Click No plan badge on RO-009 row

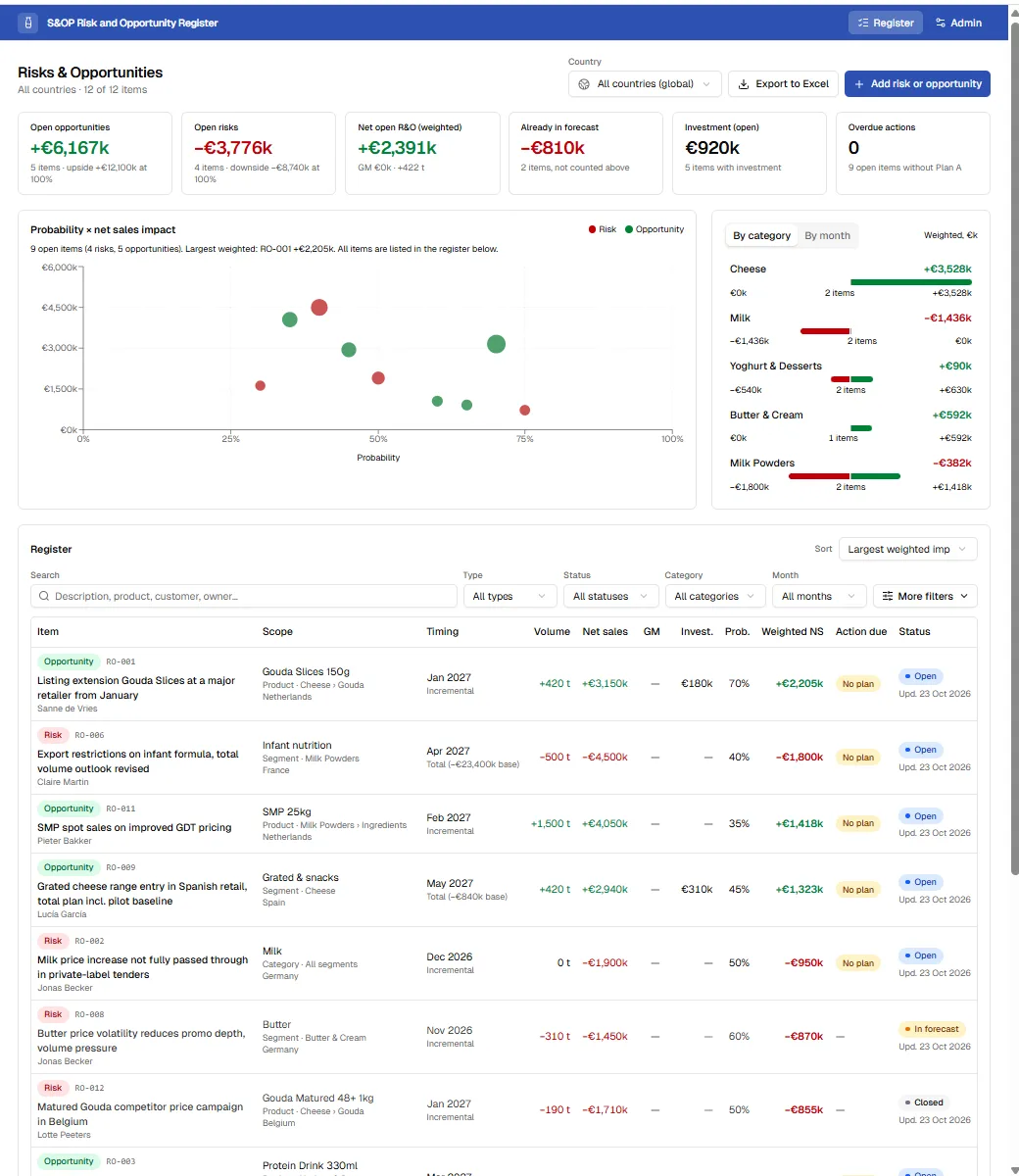(858, 890)
